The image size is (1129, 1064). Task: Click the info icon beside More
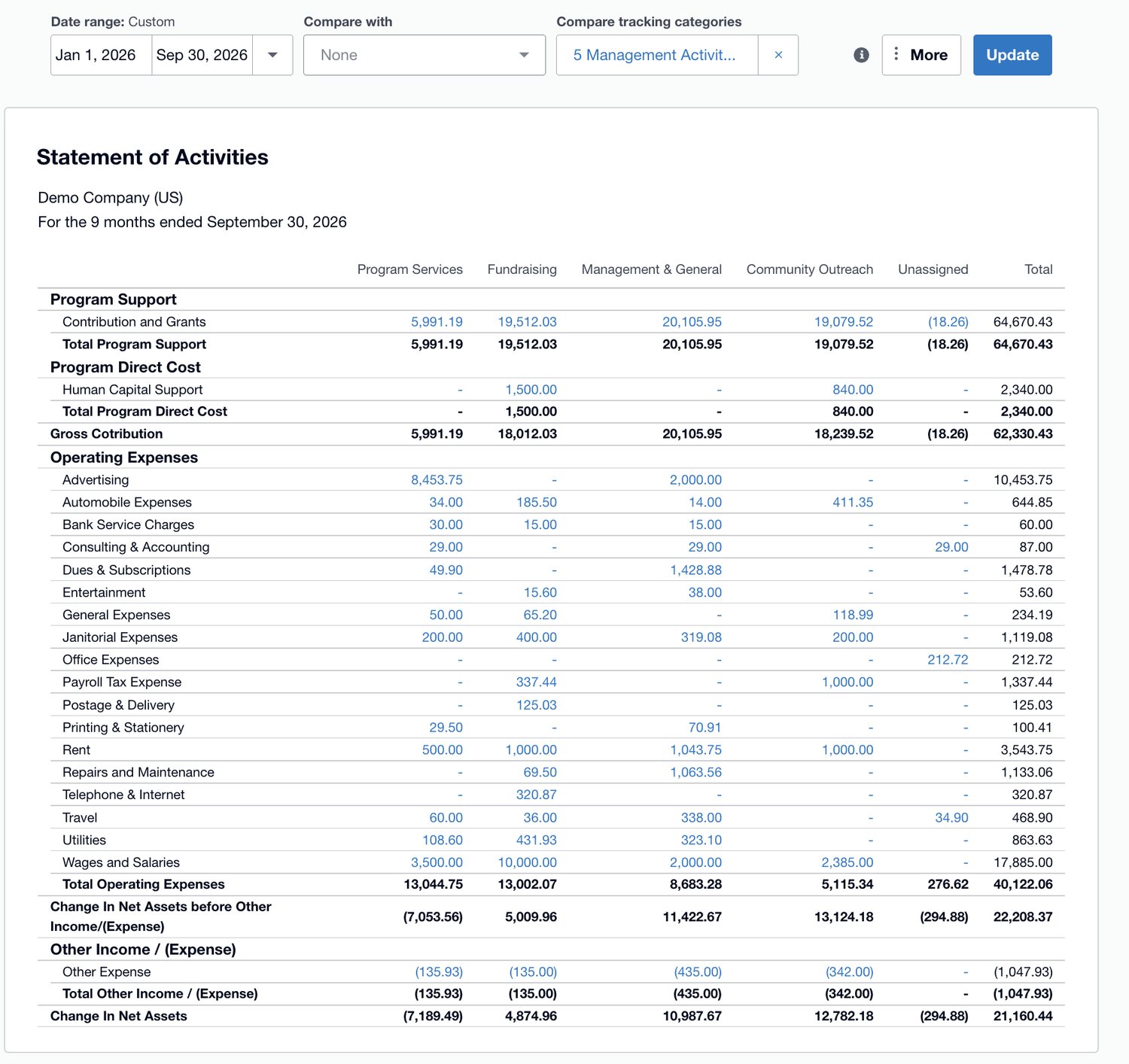pos(862,55)
